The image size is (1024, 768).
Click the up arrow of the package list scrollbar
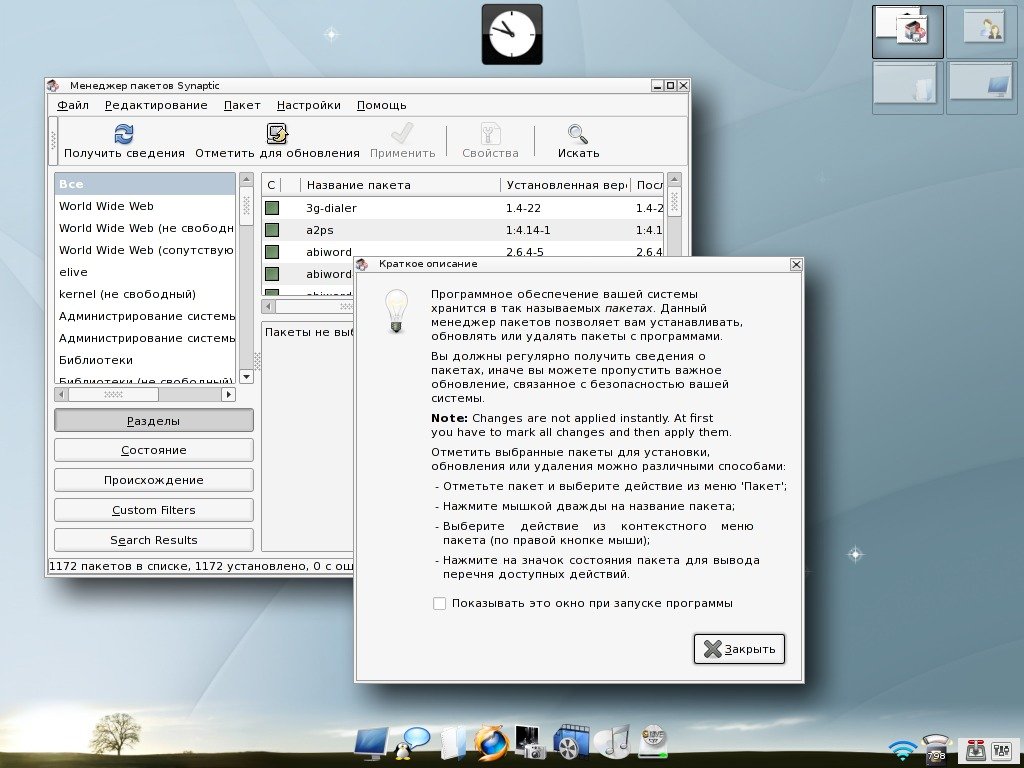675,179
